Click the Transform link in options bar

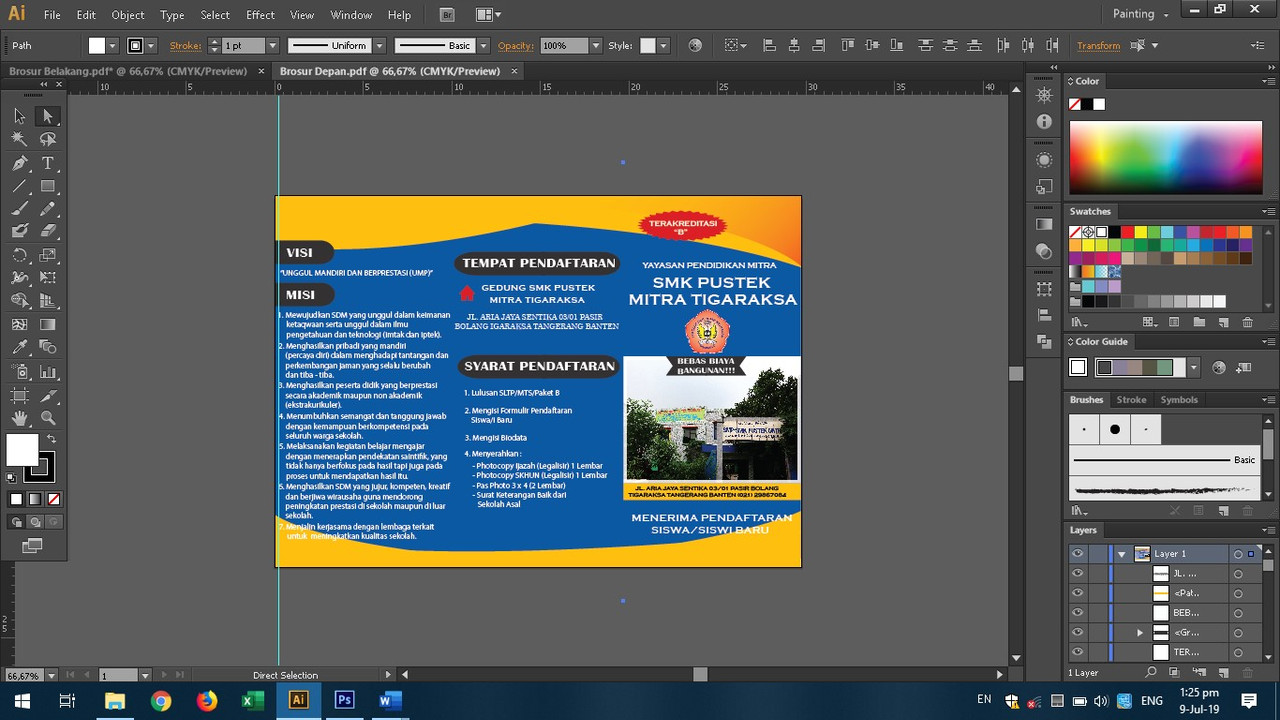[1098, 46]
